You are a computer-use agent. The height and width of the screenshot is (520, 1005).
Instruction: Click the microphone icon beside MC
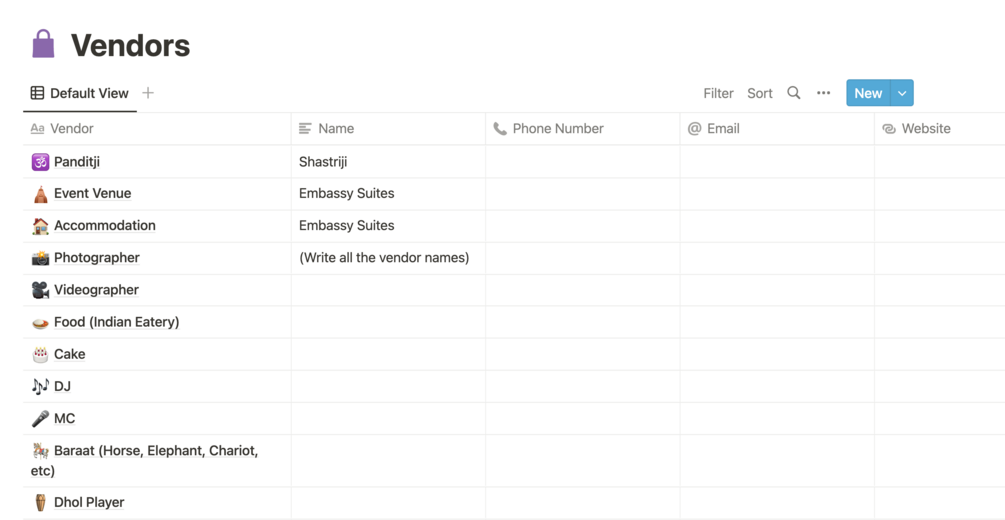tap(40, 418)
